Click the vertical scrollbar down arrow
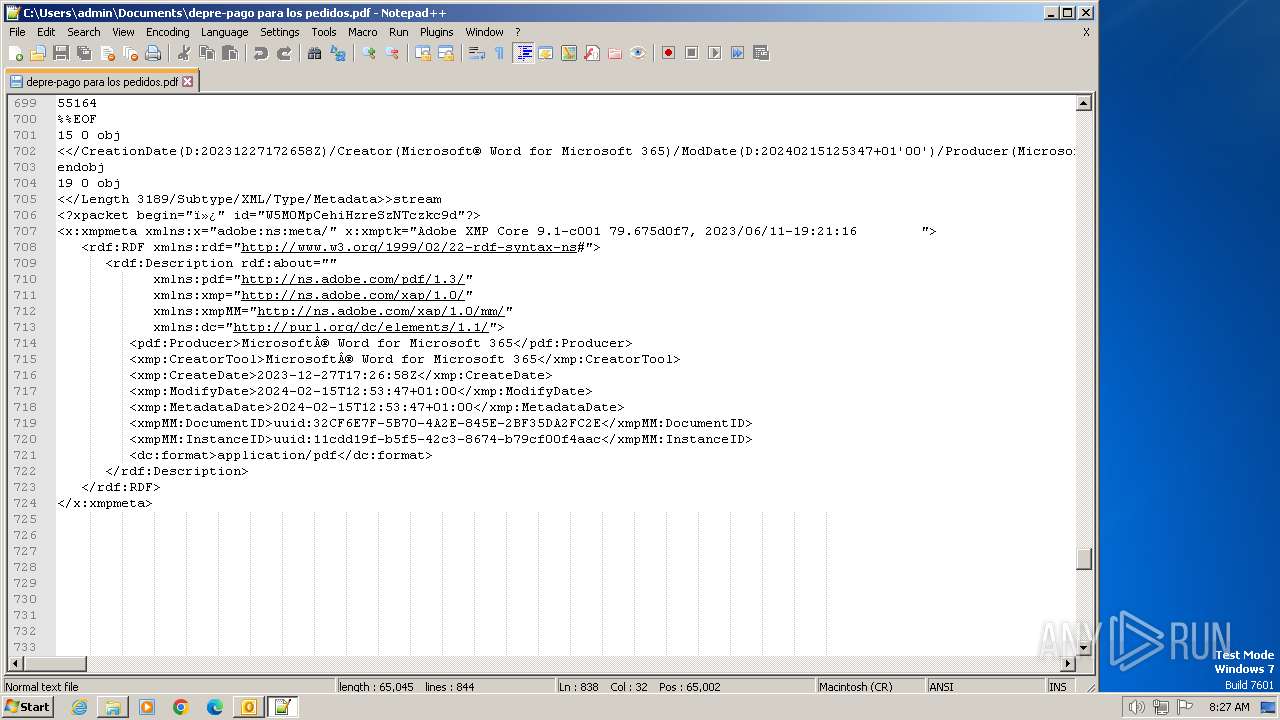This screenshot has height=720, width=1280. coord(1084,648)
